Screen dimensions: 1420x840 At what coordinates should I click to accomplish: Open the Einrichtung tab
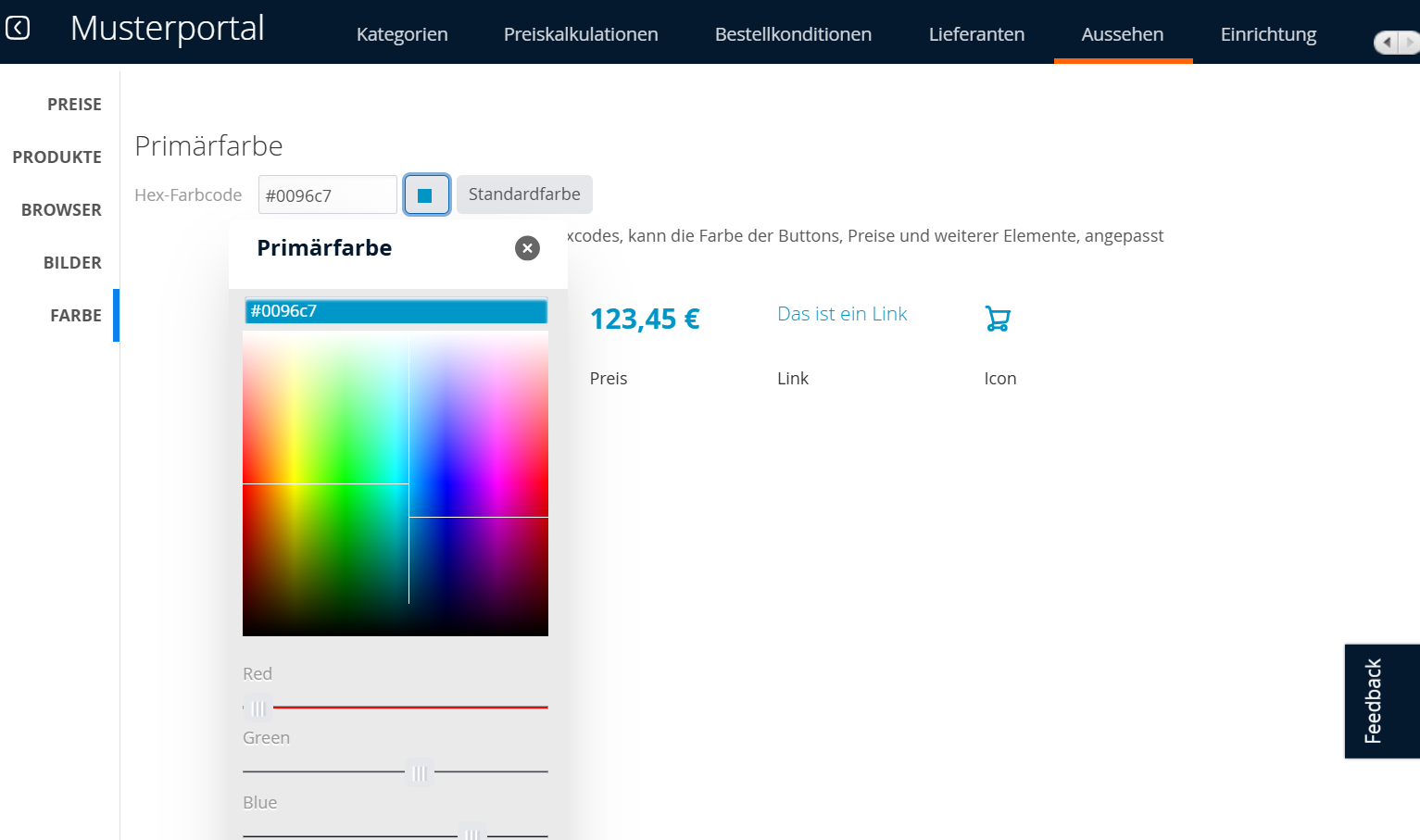1268,34
